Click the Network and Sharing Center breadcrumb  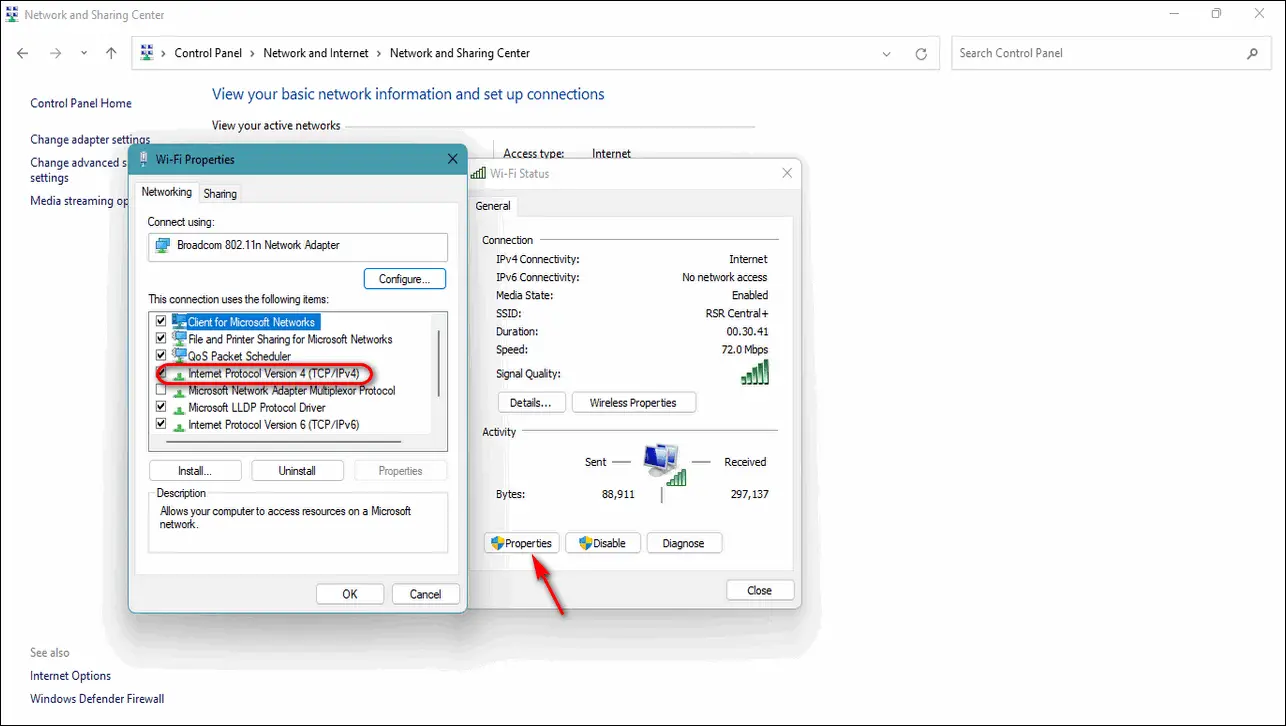[x=460, y=53]
